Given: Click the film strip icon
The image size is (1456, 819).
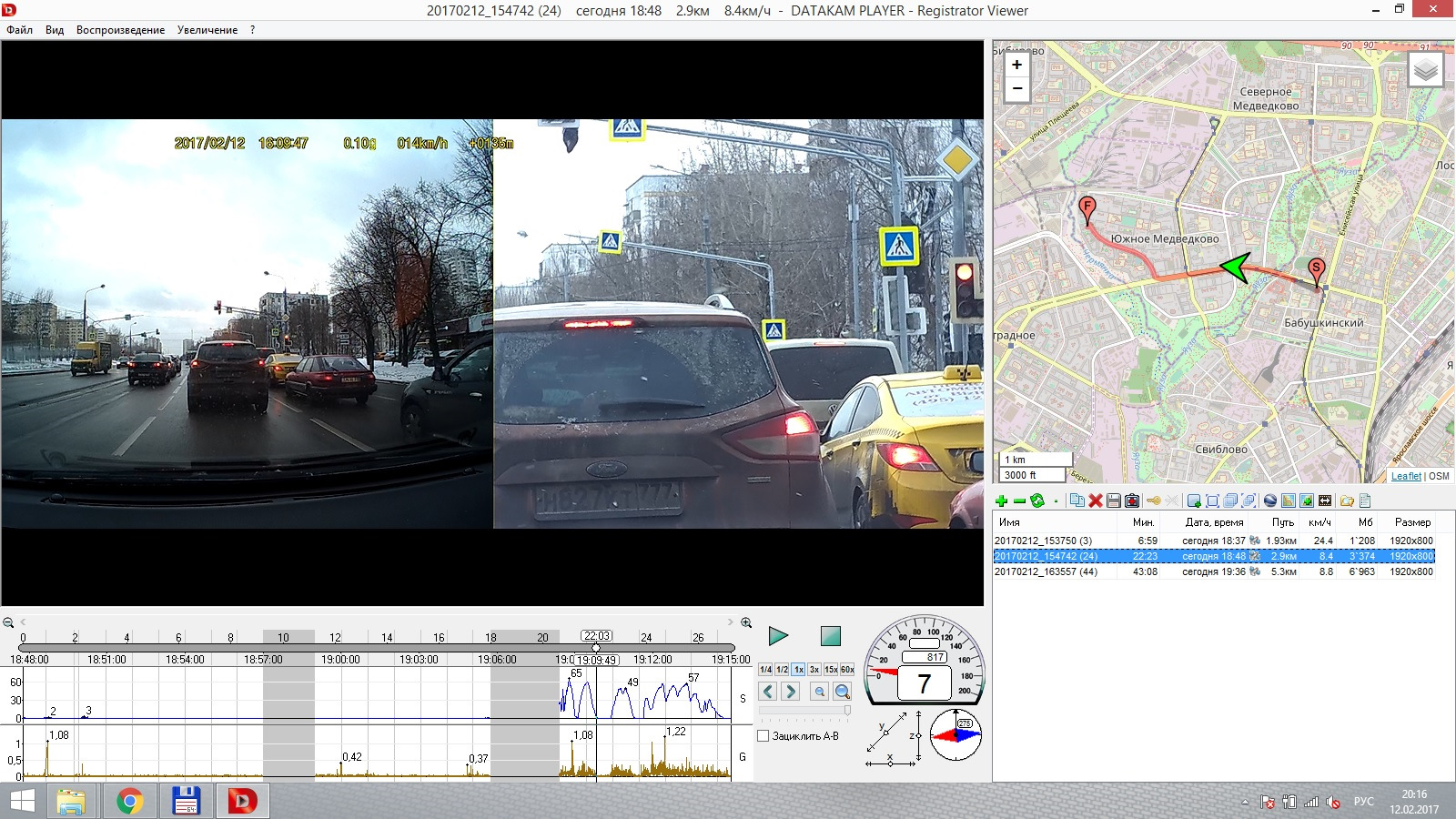Looking at the screenshot, I should pyautogui.click(x=1325, y=501).
